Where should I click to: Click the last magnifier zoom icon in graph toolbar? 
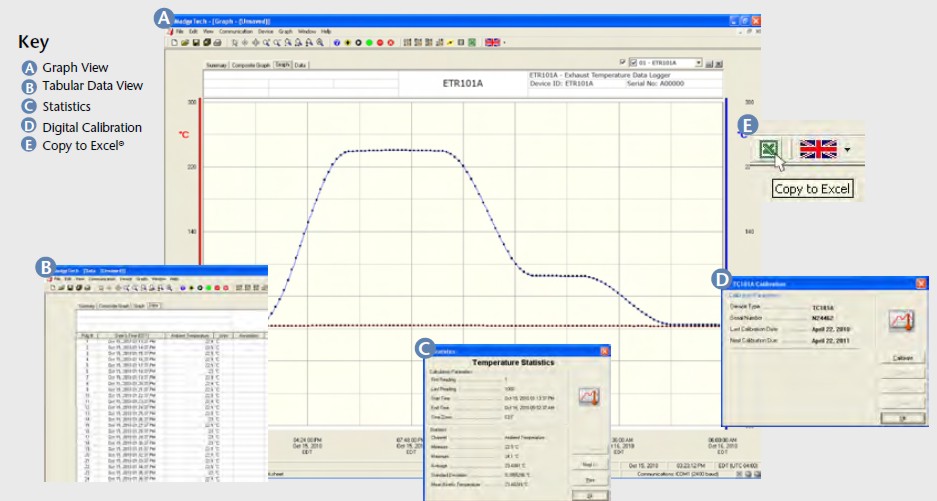pos(320,42)
